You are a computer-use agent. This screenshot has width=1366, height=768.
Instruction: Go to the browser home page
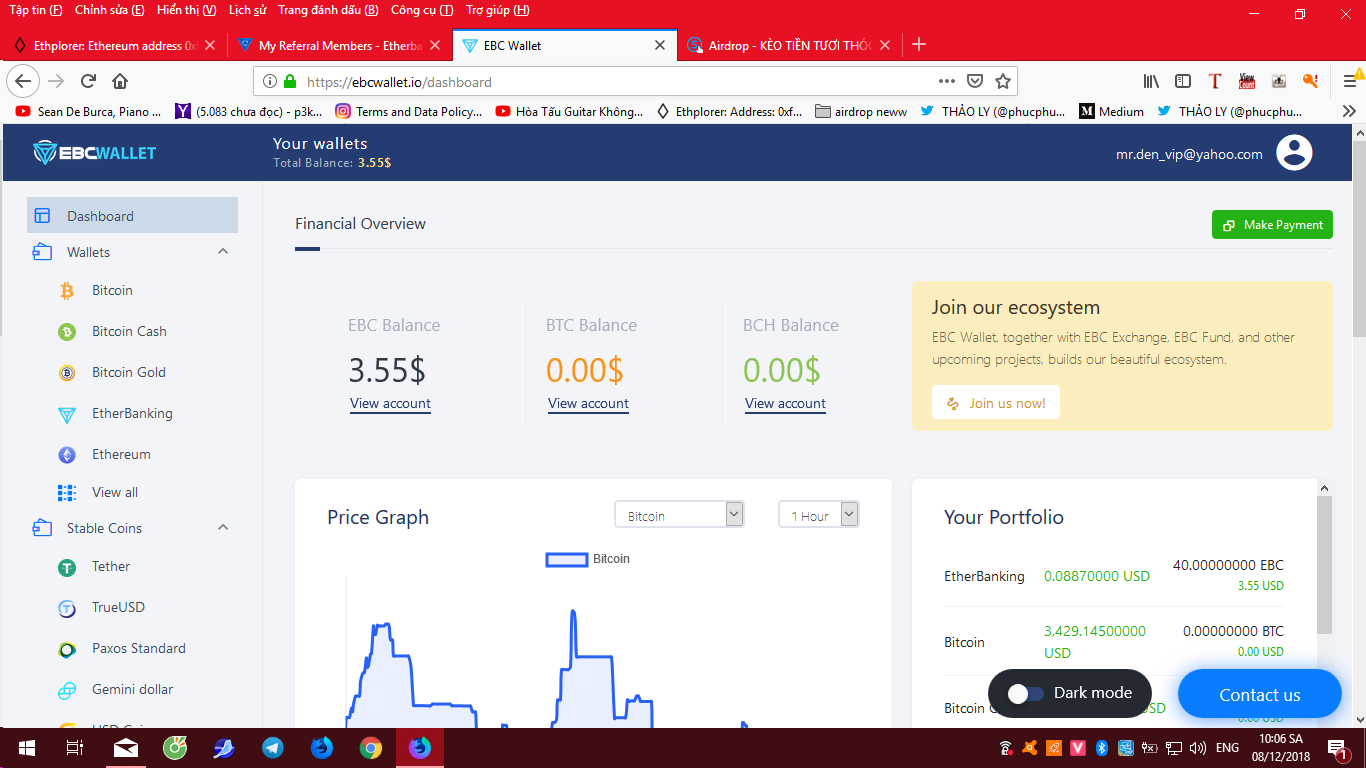[x=120, y=81]
